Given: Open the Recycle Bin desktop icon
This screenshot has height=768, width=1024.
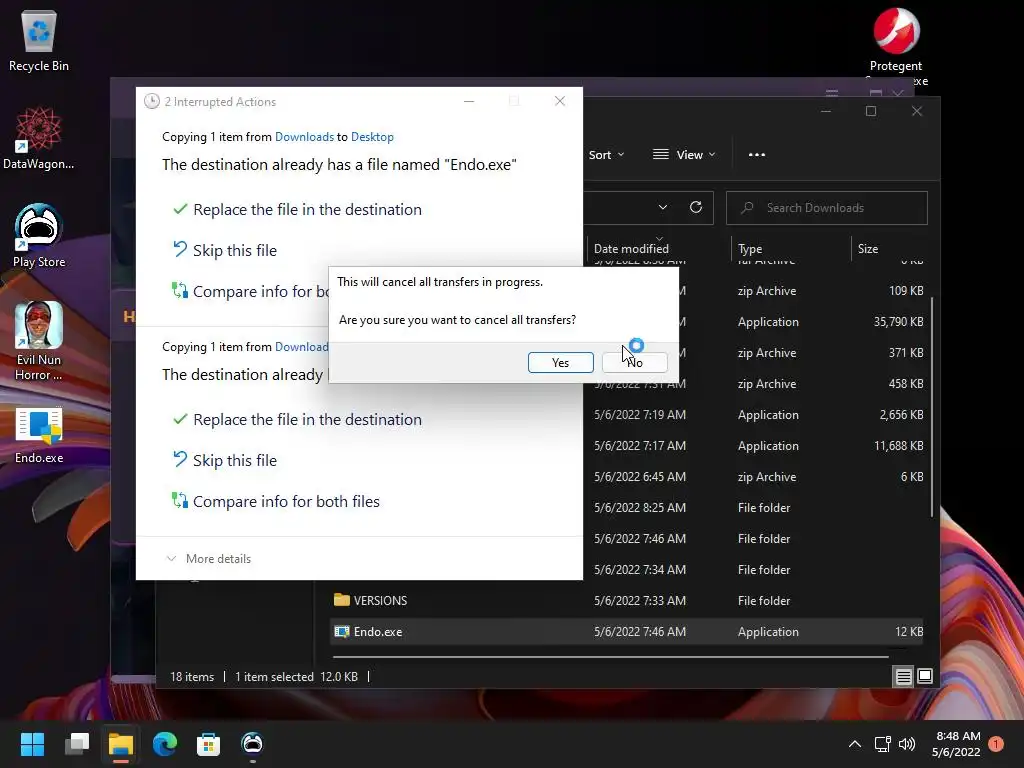Looking at the screenshot, I should click(x=39, y=41).
